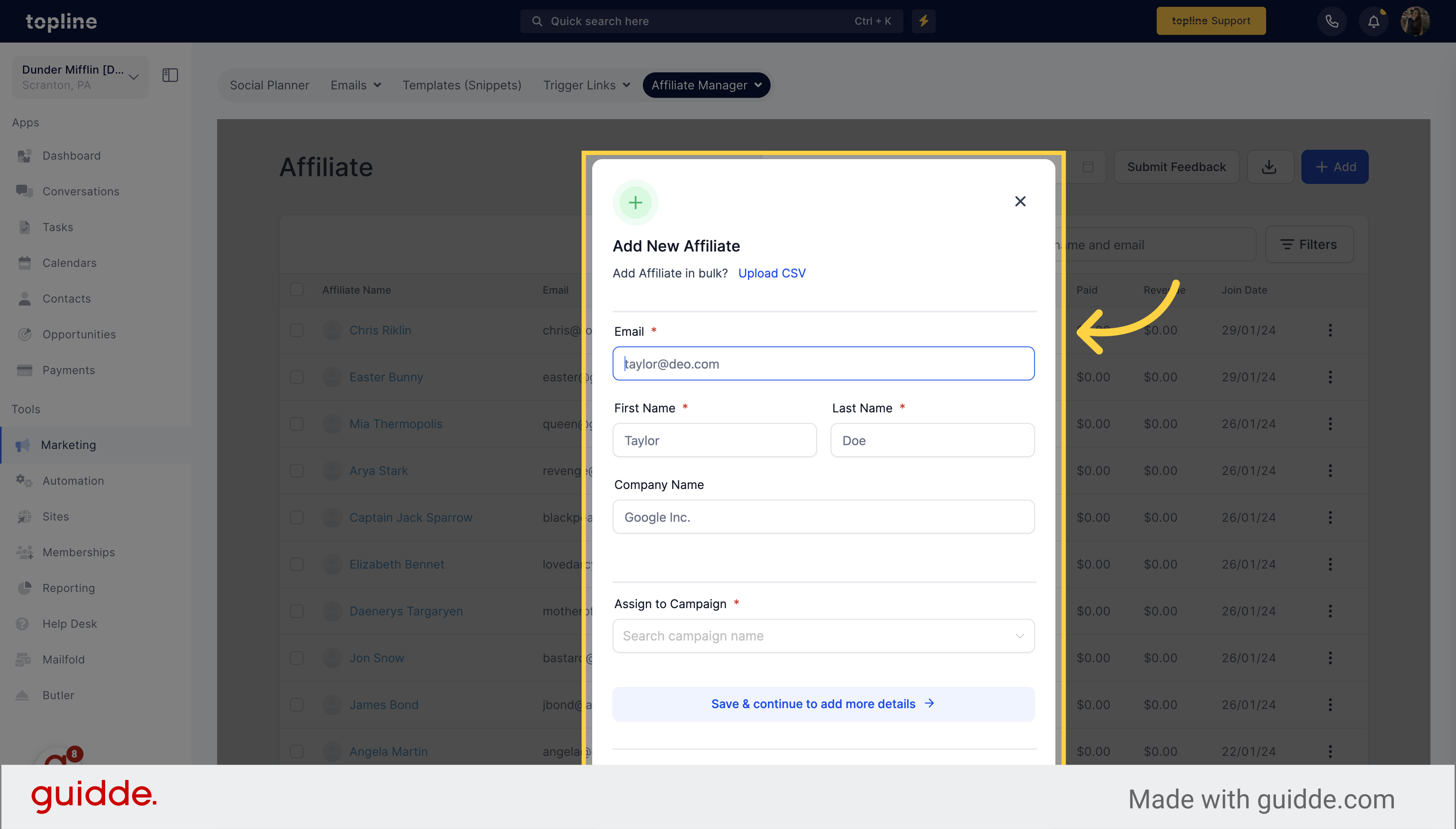
Task: Expand the Emails dropdown menu
Action: [x=356, y=86]
